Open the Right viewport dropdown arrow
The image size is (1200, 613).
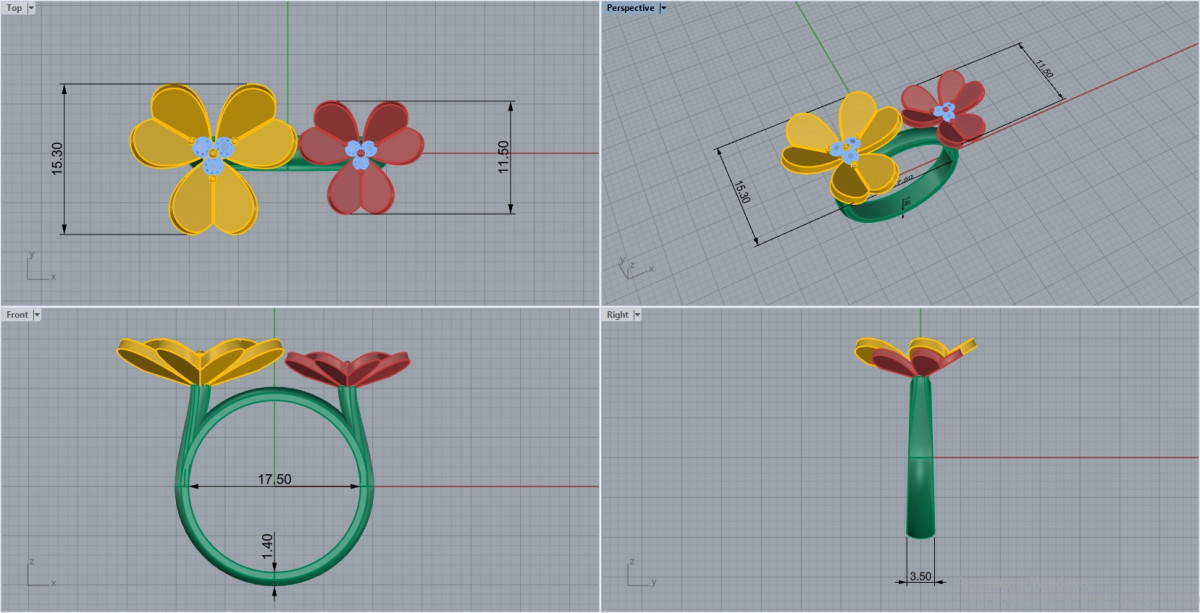point(637,314)
